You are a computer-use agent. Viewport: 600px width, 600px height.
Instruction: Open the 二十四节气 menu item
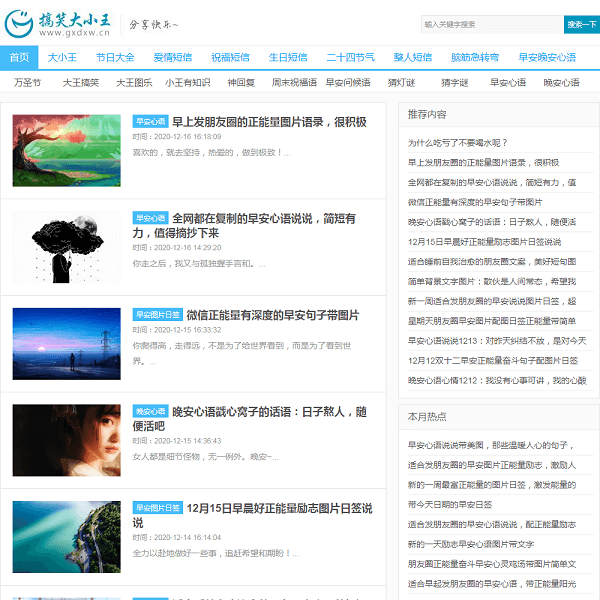(350, 58)
